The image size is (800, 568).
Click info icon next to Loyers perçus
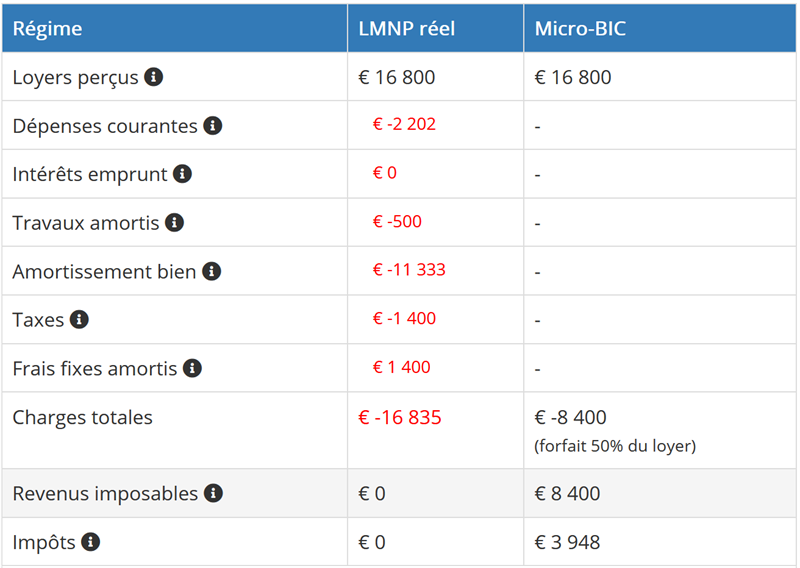[153, 77]
